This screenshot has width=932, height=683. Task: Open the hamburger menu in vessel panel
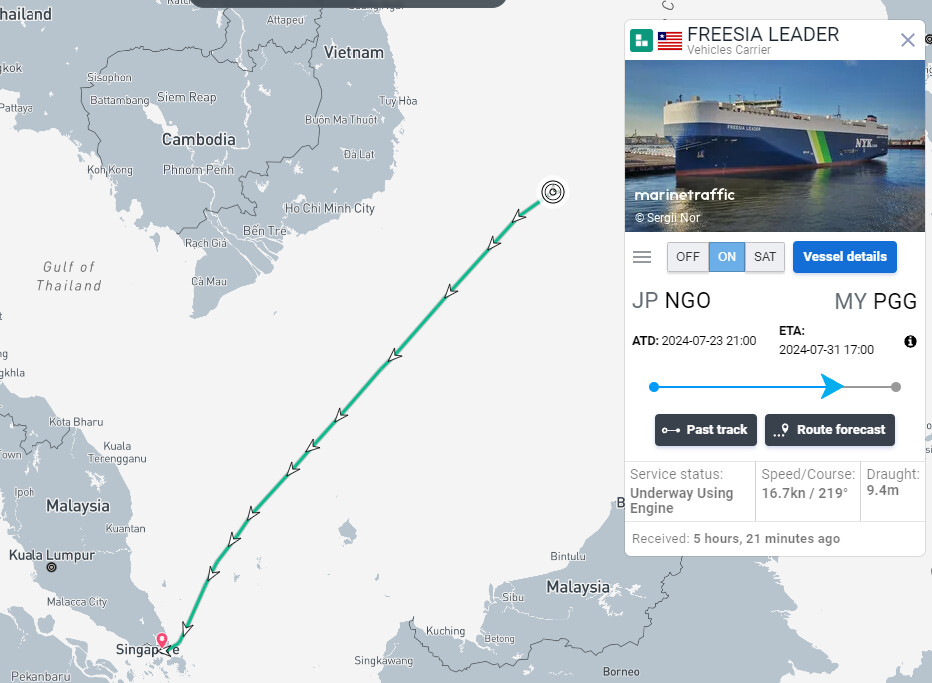click(x=642, y=257)
